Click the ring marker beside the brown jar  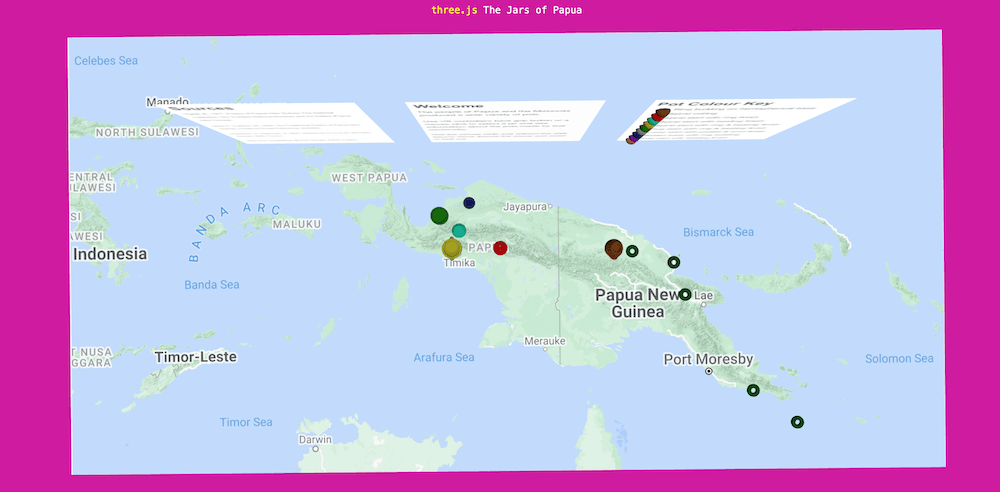point(632,251)
